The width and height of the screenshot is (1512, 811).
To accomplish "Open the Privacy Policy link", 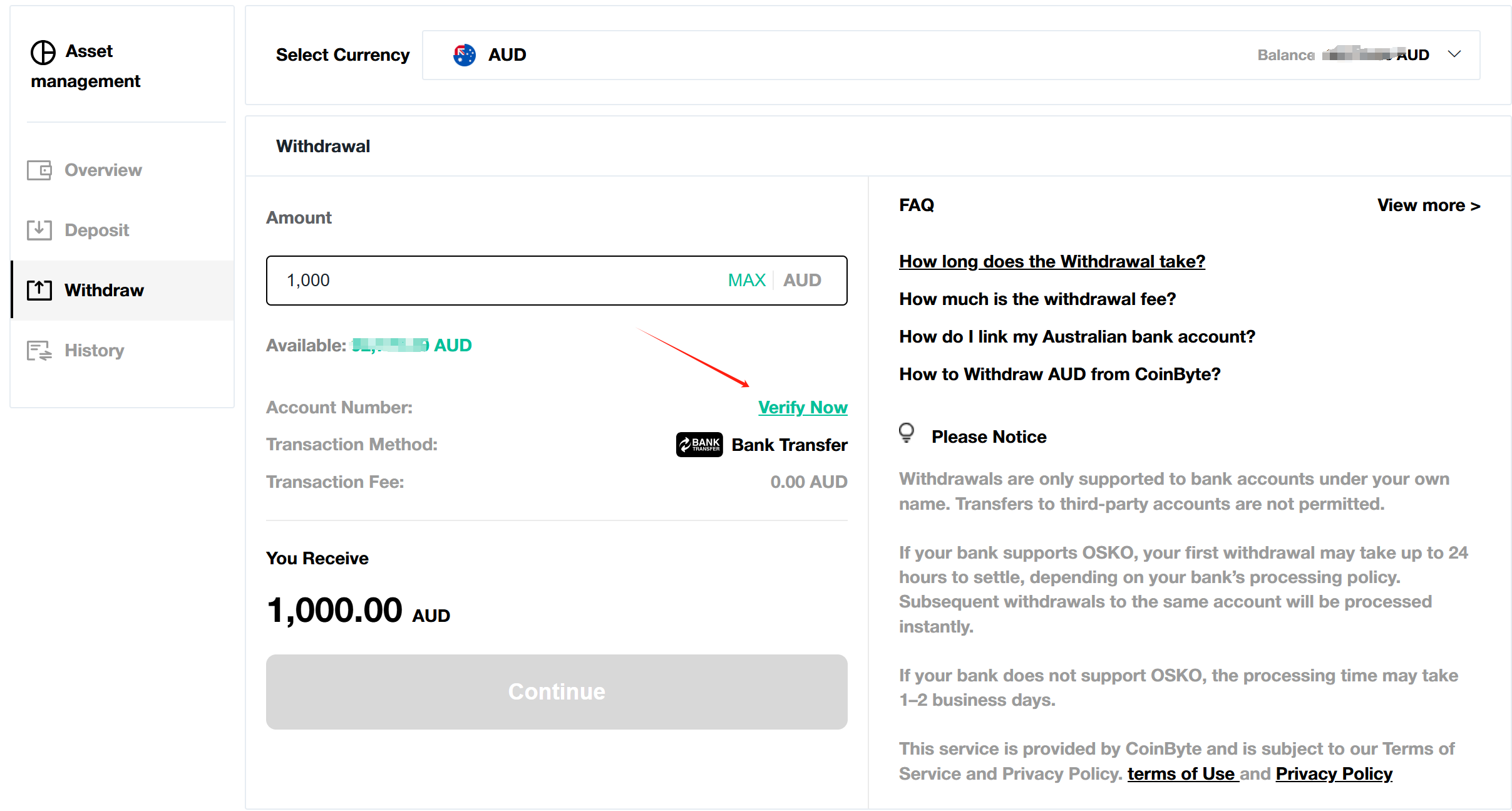I will pyautogui.click(x=1334, y=773).
